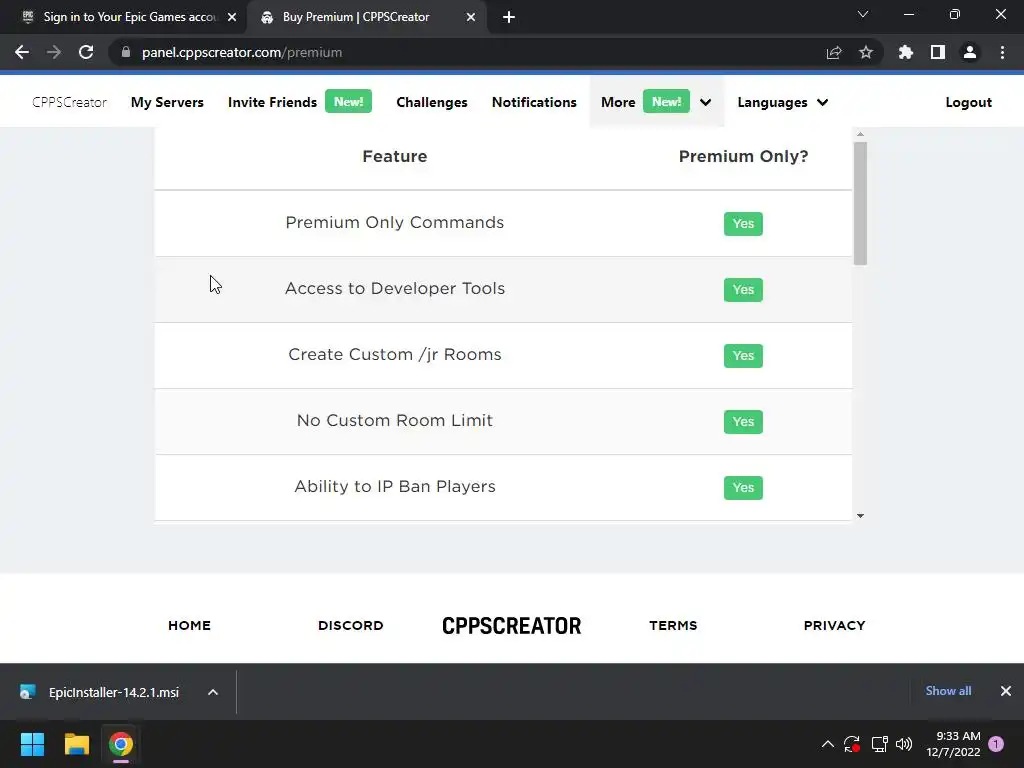The width and height of the screenshot is (1024, 768).
Task: Open the notification count badge
Action: pyautogui.click(x=996, y=744)
